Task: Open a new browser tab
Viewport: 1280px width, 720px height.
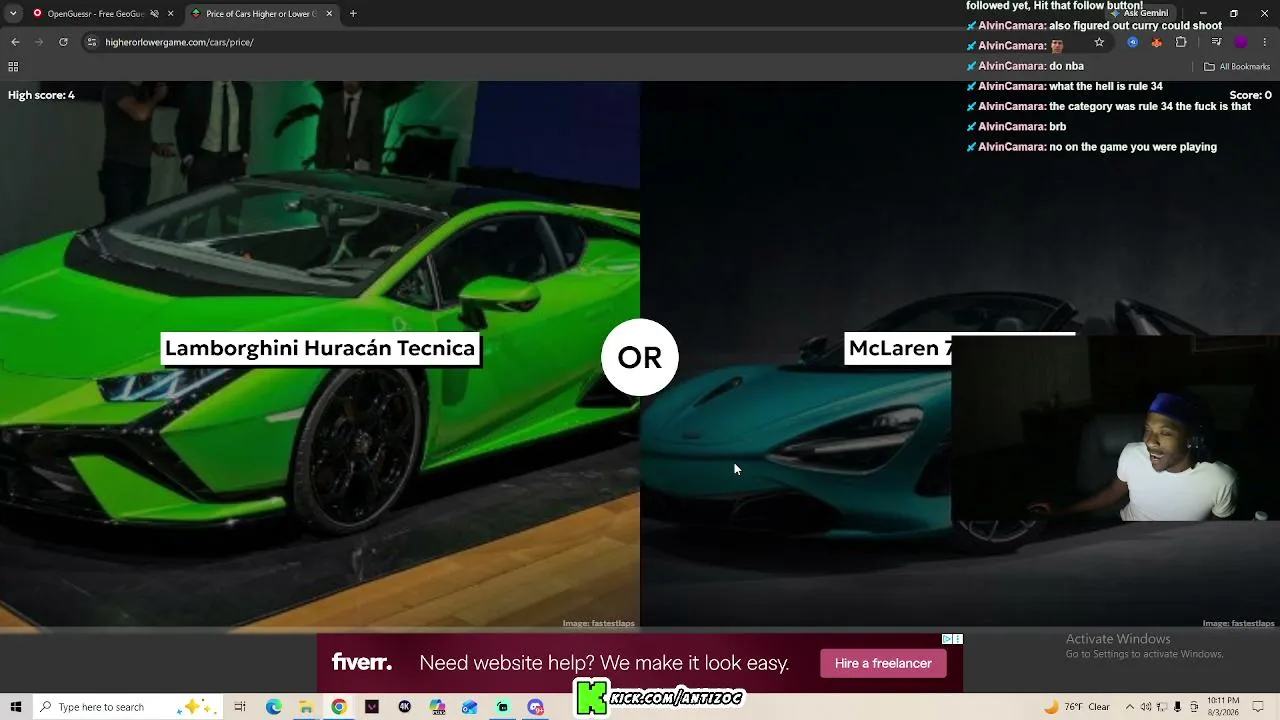Action: (353, 14)
